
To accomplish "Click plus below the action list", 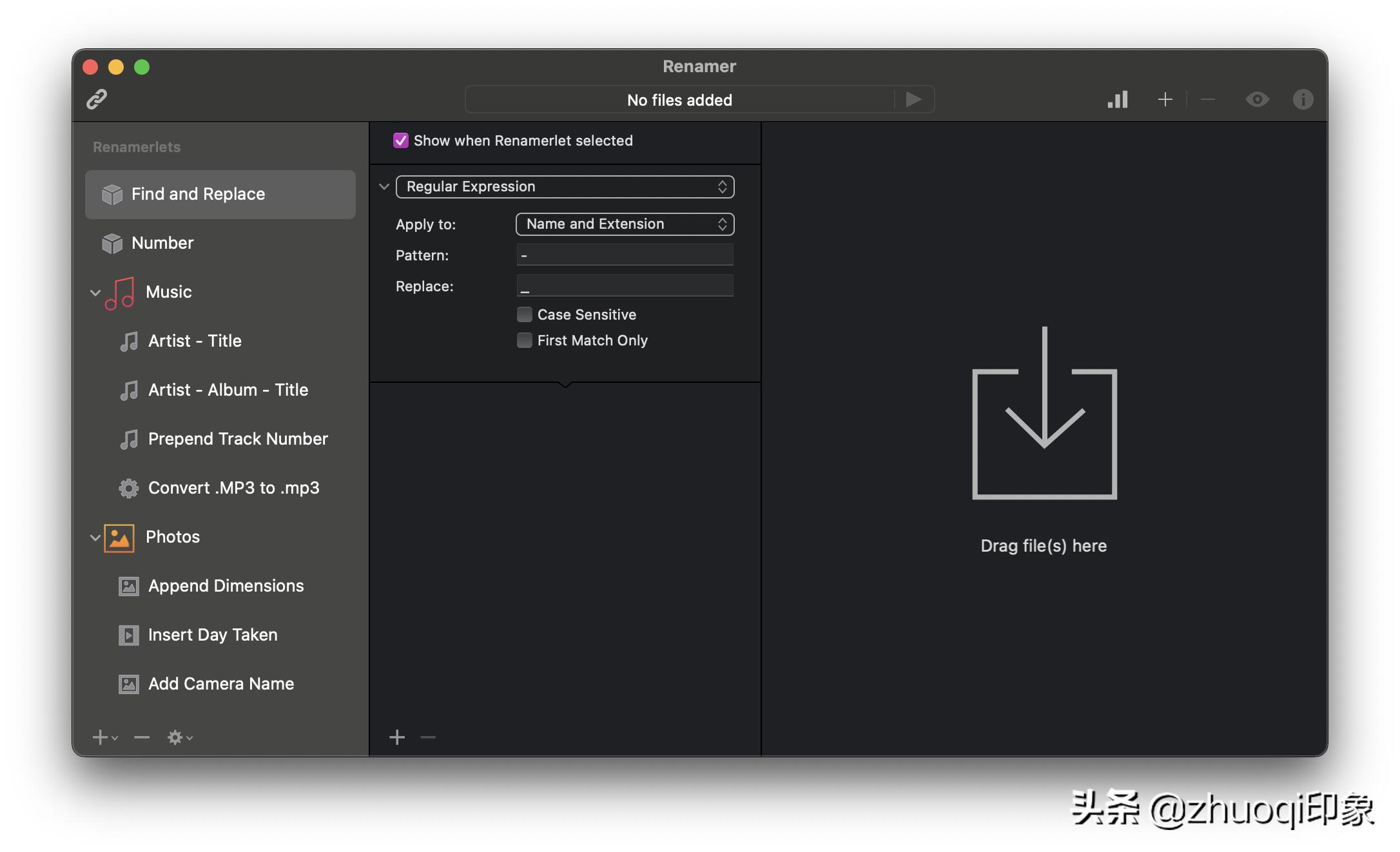I will pyautogui.click(x=397, y=737).
